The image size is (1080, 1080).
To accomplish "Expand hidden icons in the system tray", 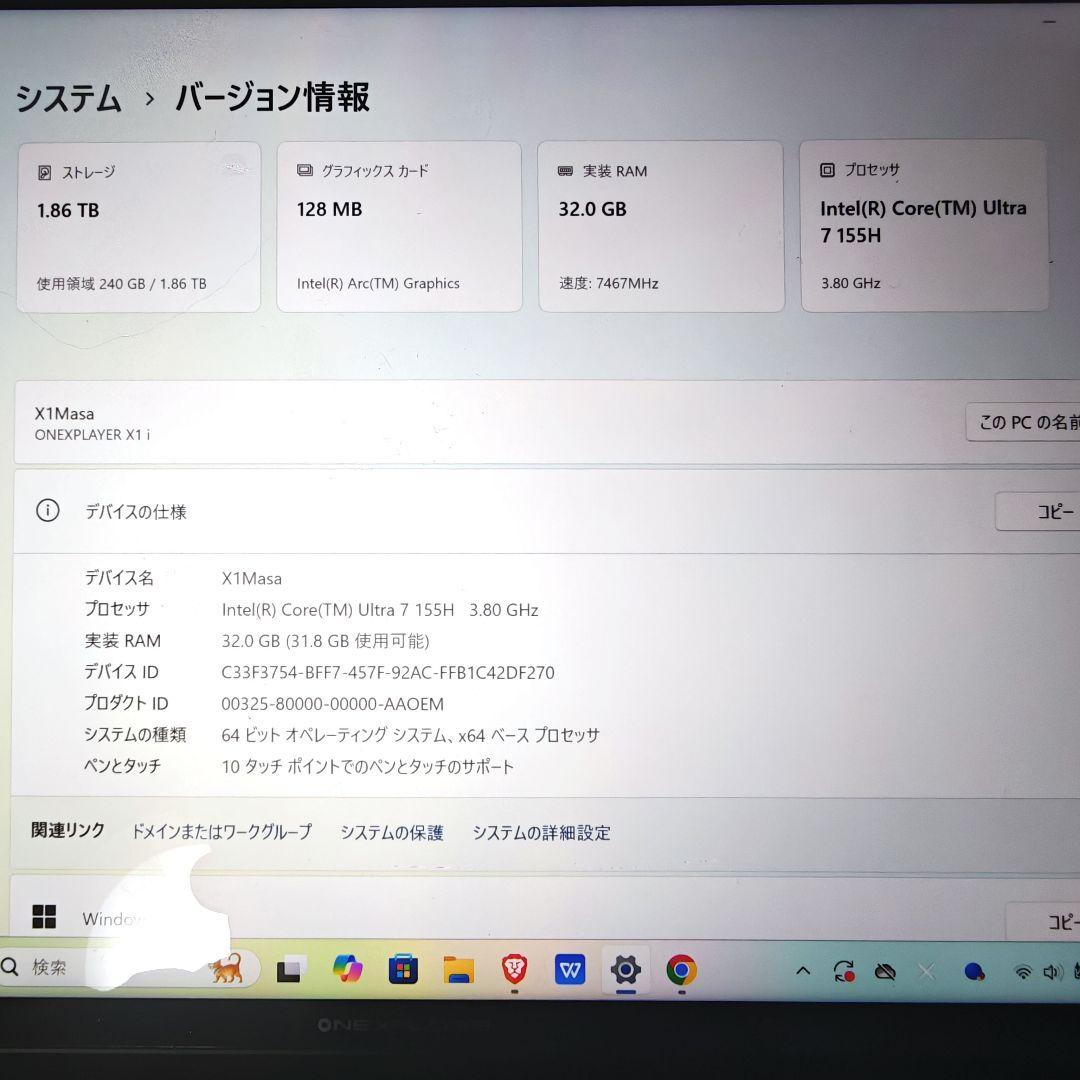I will coord(803,970).
